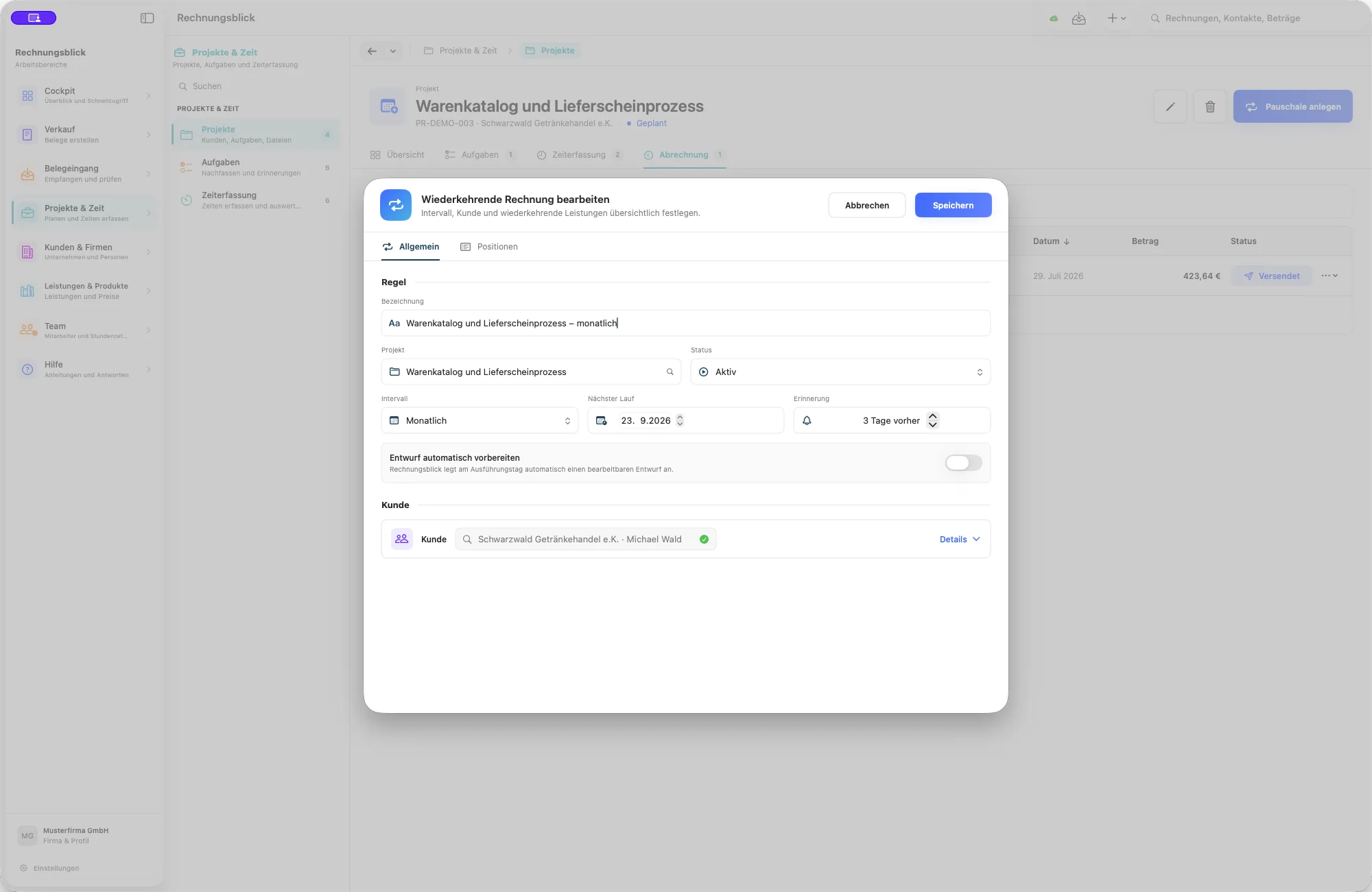Open the Status dropdown showing Aktiv
1372x892 pixels.
click(x=840, y=372)
